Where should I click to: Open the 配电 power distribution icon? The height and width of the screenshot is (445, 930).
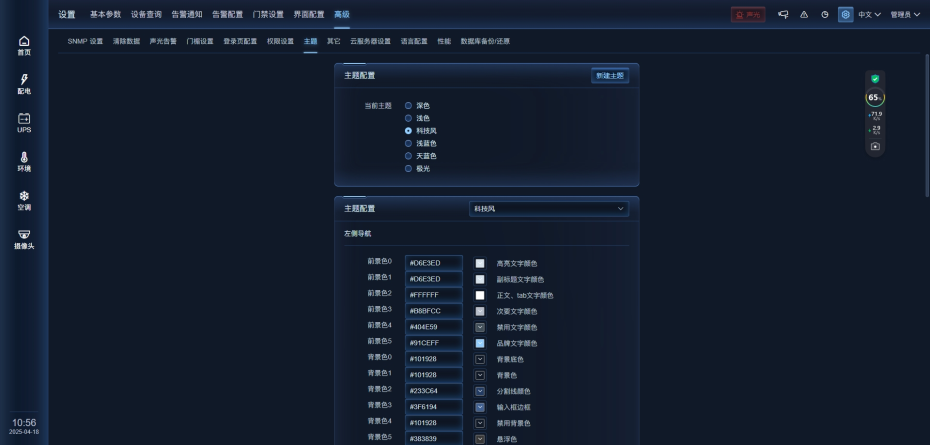[x=24, y=84]
